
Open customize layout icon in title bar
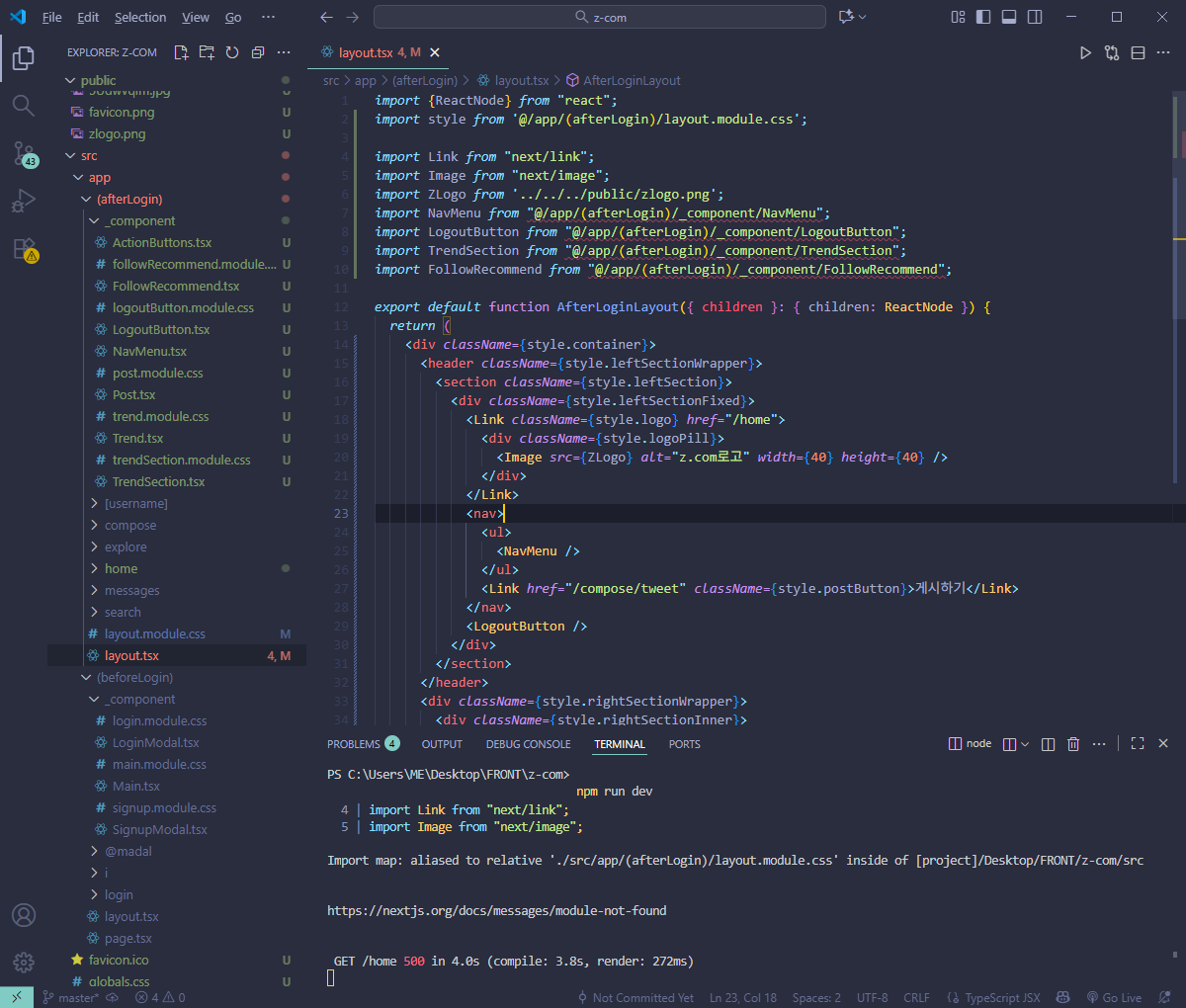[958, 17]
